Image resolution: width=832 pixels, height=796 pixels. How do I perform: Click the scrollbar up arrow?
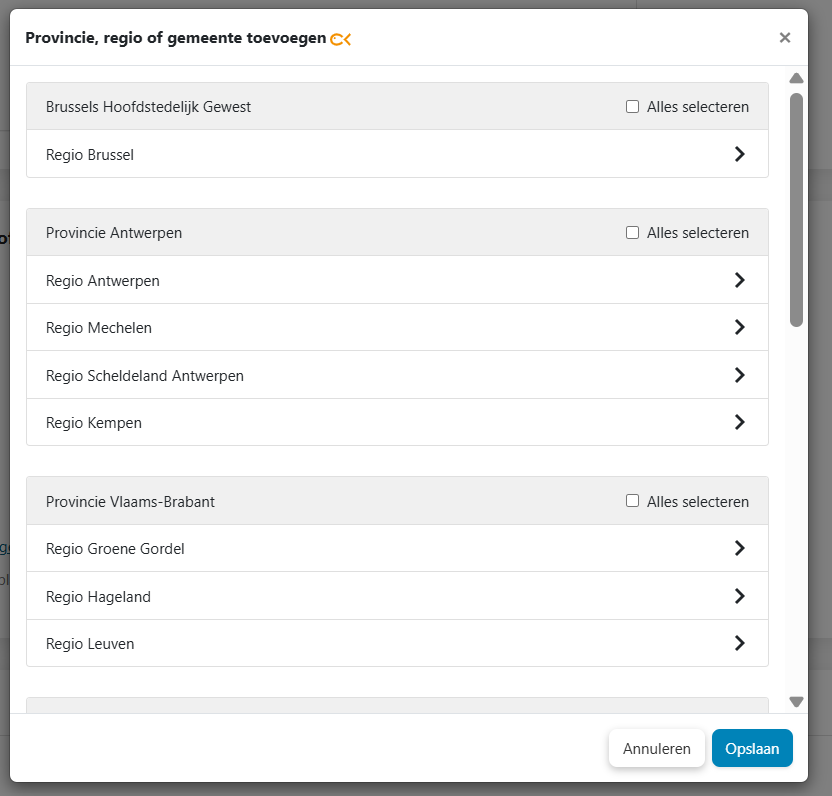coord(796,78)
